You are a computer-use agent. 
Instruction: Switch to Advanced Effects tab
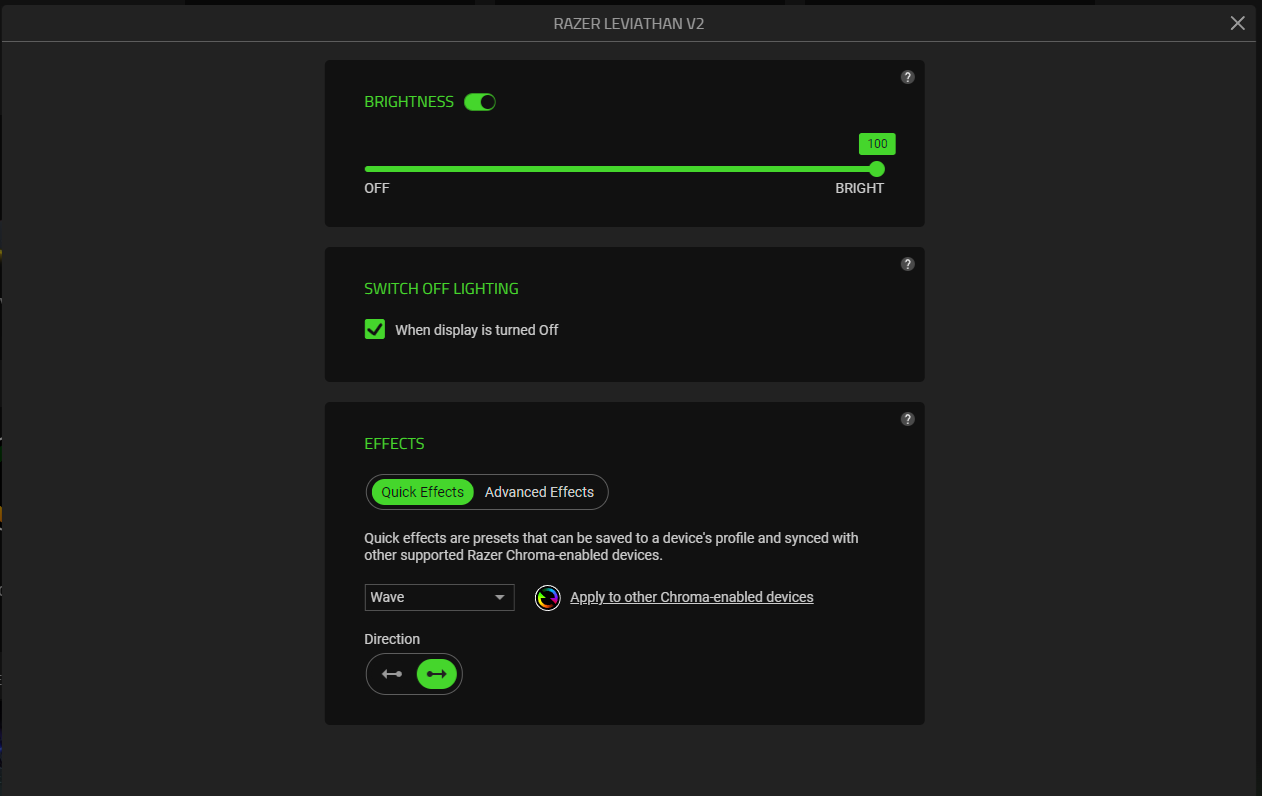click(x=539, y=492)
